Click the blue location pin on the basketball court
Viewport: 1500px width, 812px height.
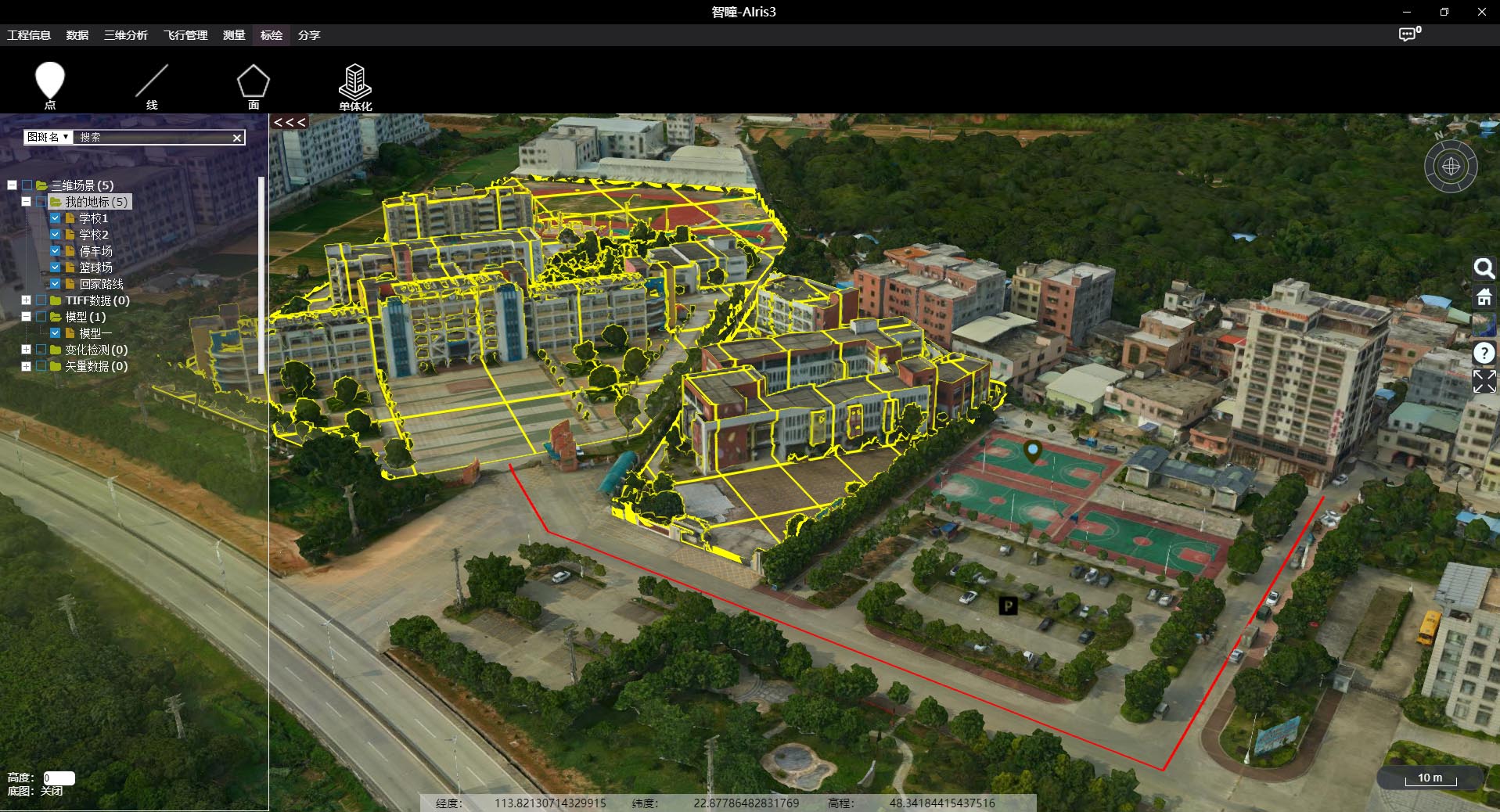[1033, 451]
